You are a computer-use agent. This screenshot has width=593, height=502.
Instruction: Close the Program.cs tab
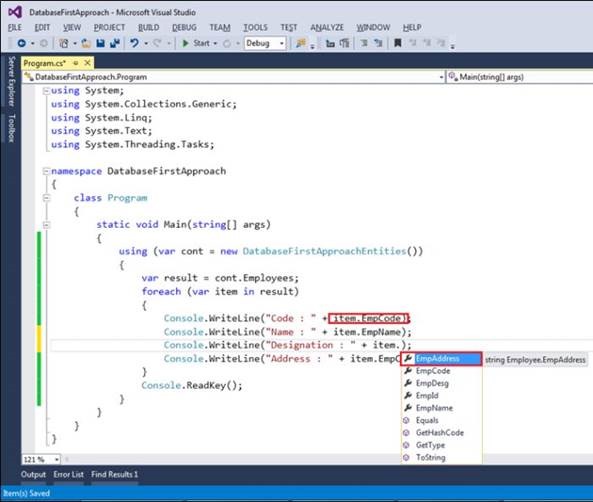(x=87, y=63)
